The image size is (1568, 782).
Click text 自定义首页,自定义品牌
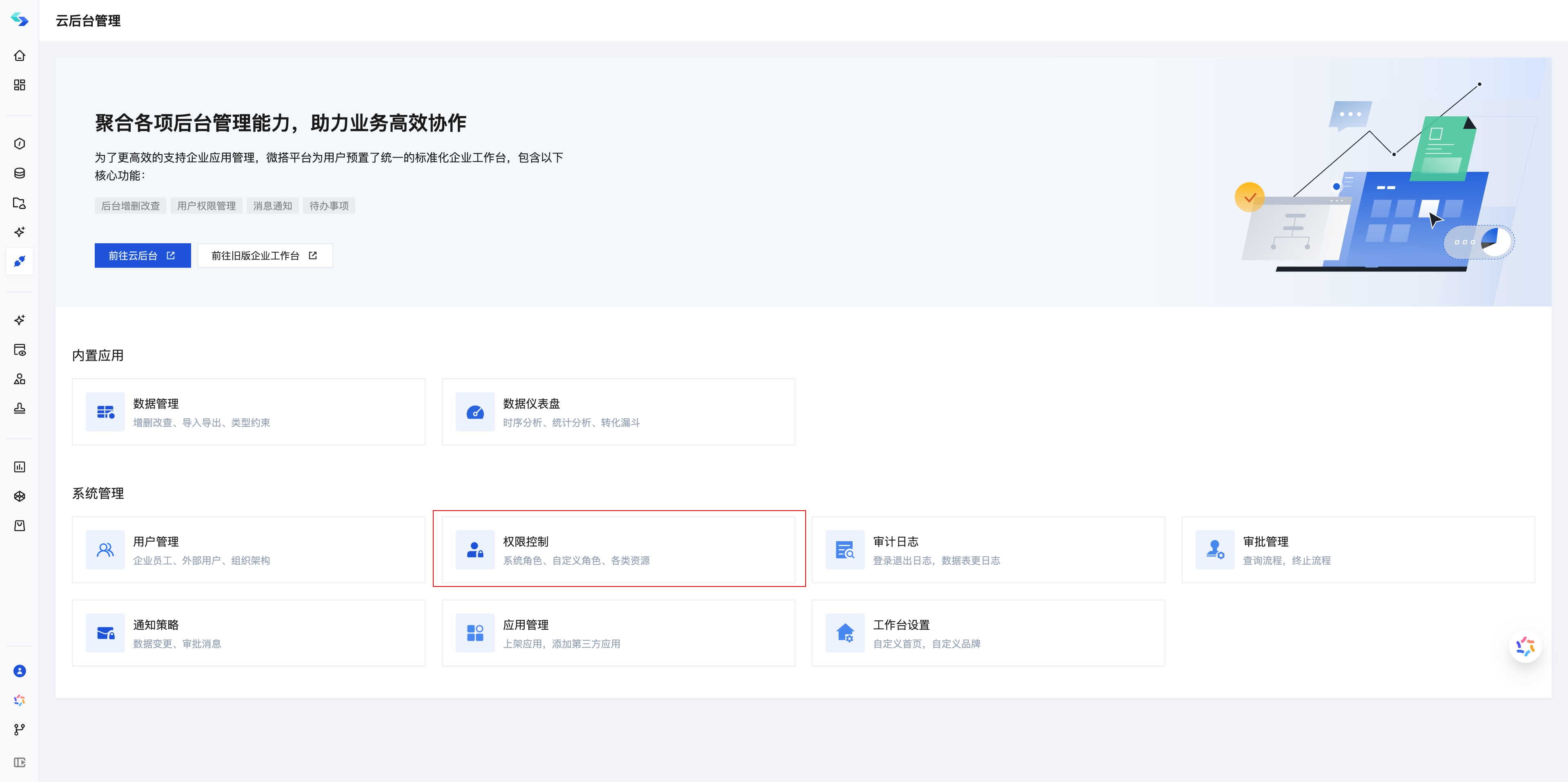927,644
